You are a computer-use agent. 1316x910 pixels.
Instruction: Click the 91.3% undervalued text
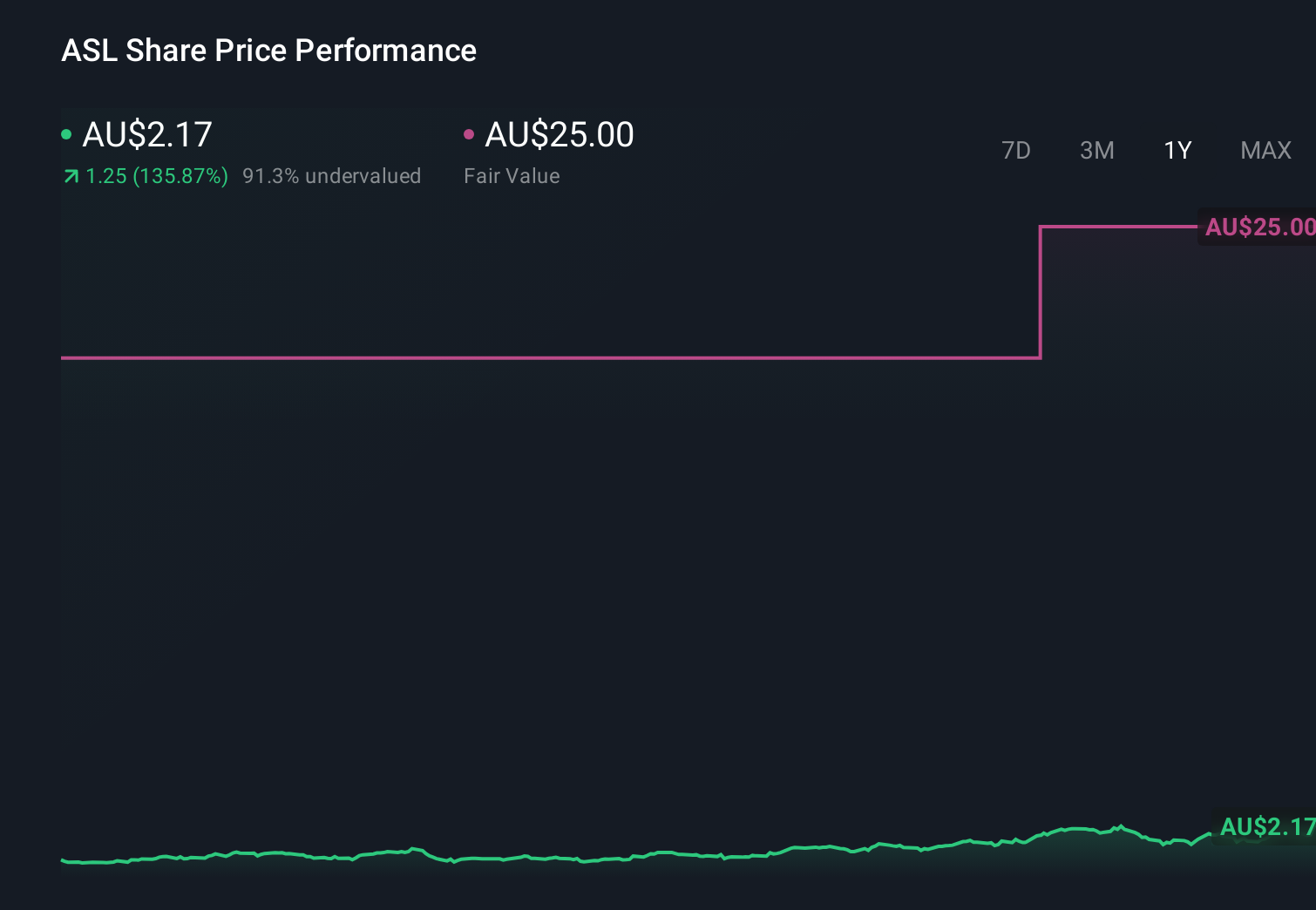click(332, 176)
